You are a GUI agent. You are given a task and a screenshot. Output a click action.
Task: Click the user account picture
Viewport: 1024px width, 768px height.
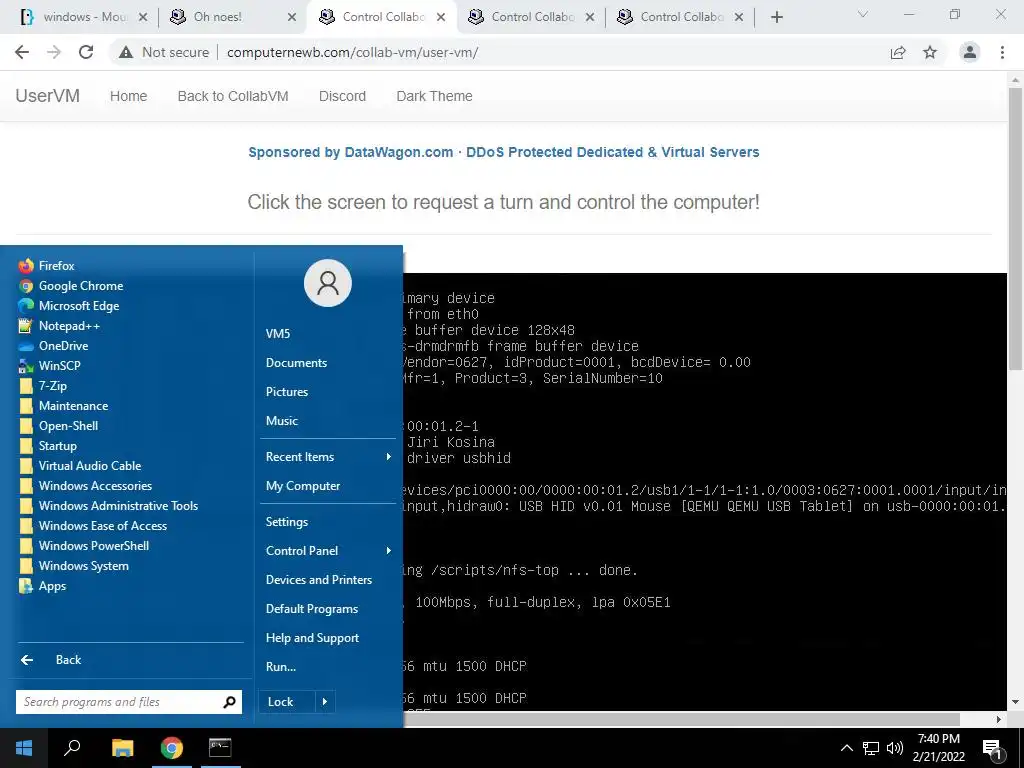pyautogui.click(x=328, y=283)
